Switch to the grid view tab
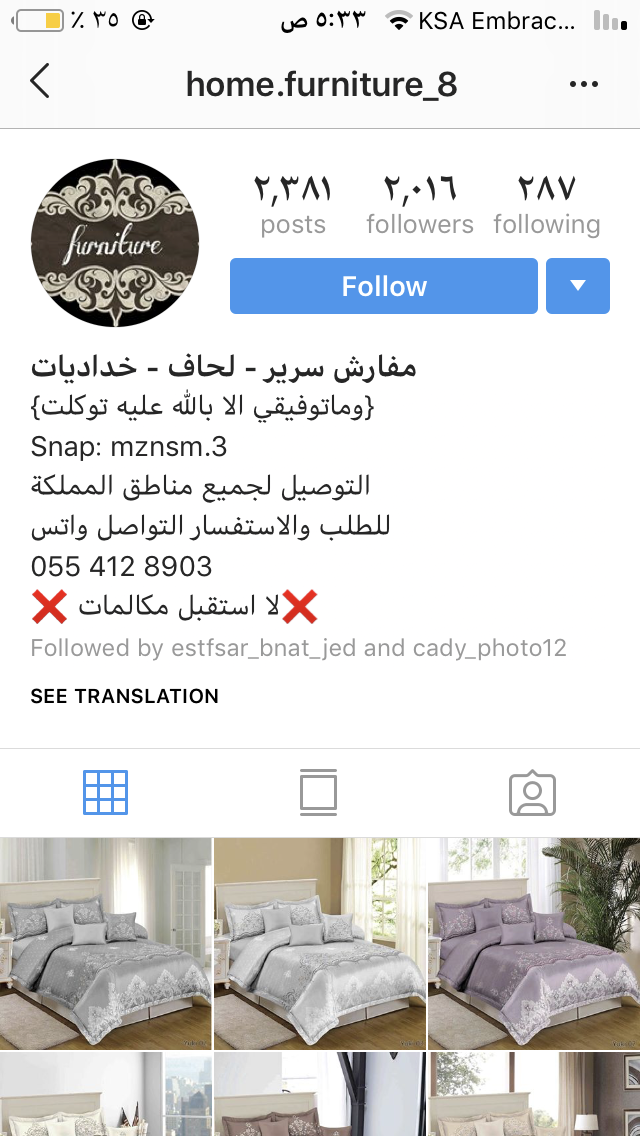Viewport: 640px width, 1136px height. click(x=106, y=793)
